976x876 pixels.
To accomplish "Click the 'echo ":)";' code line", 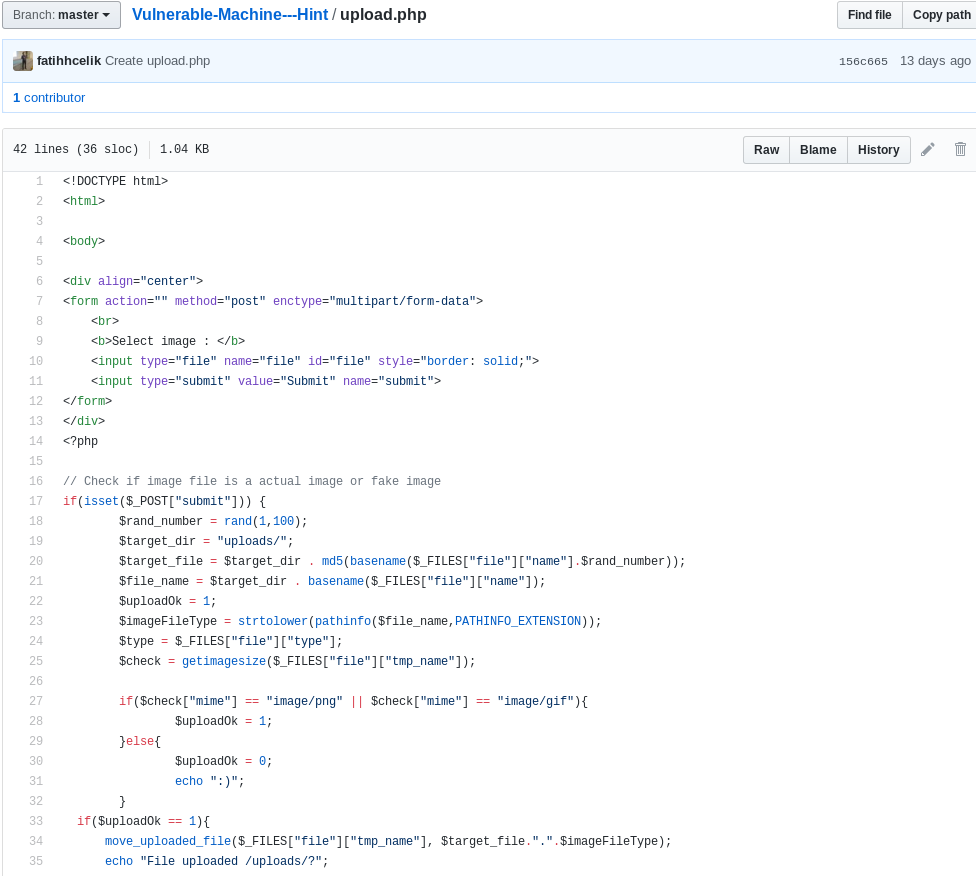I will (210, 781).
